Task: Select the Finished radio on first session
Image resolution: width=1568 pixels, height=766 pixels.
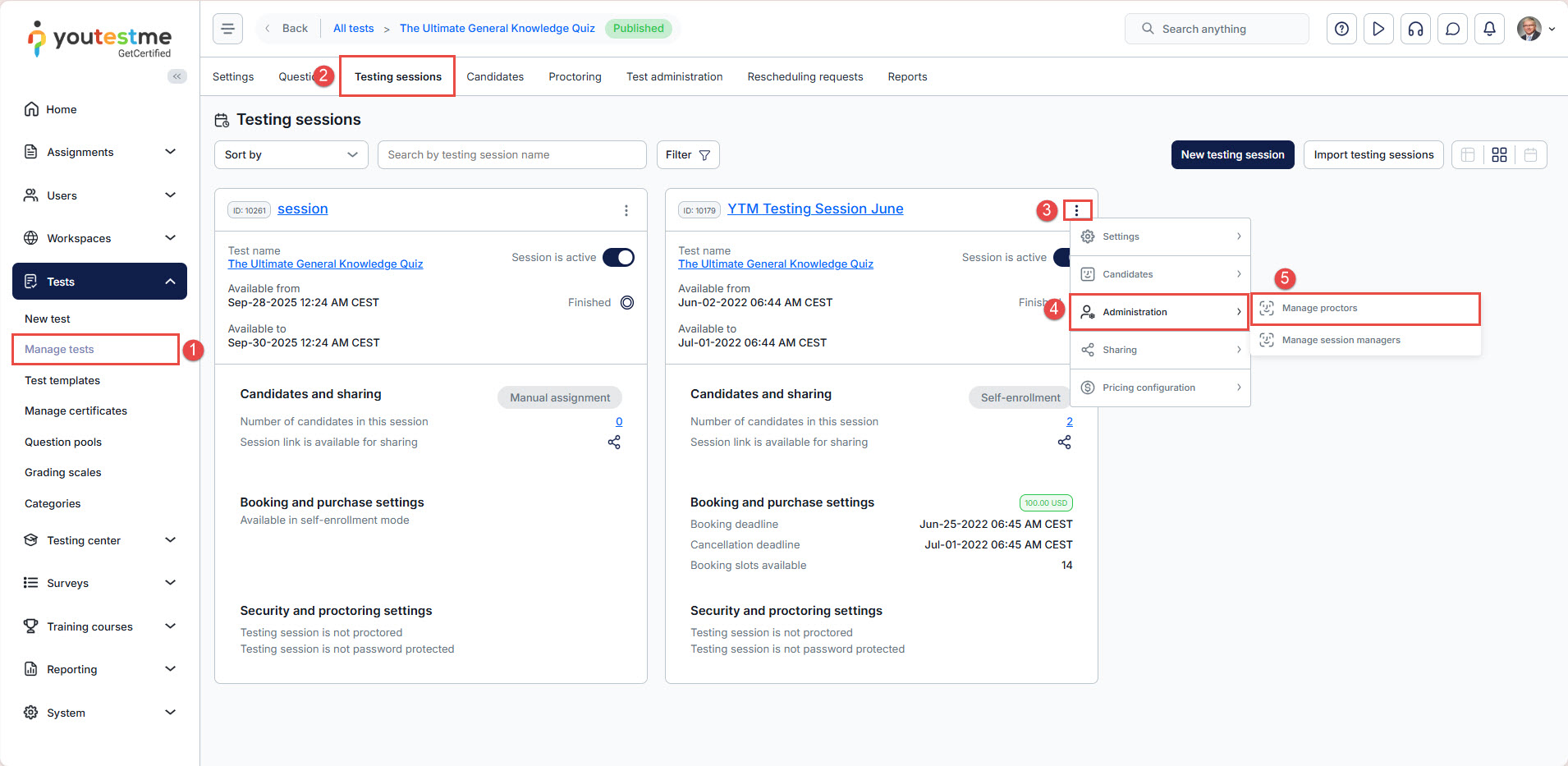Action: click(x=627, y=303)
